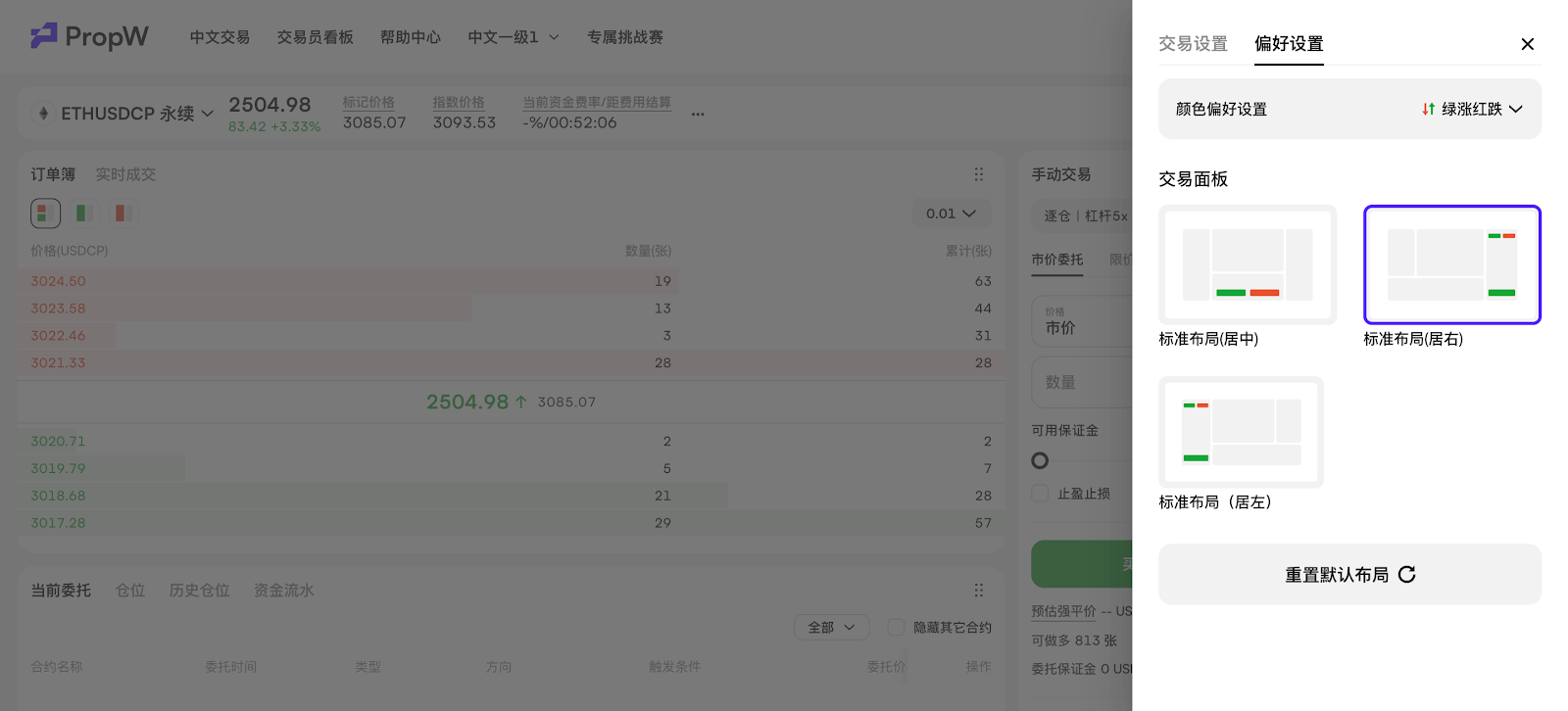Click the funding rate label link
1568x711 pixels.
597,103
